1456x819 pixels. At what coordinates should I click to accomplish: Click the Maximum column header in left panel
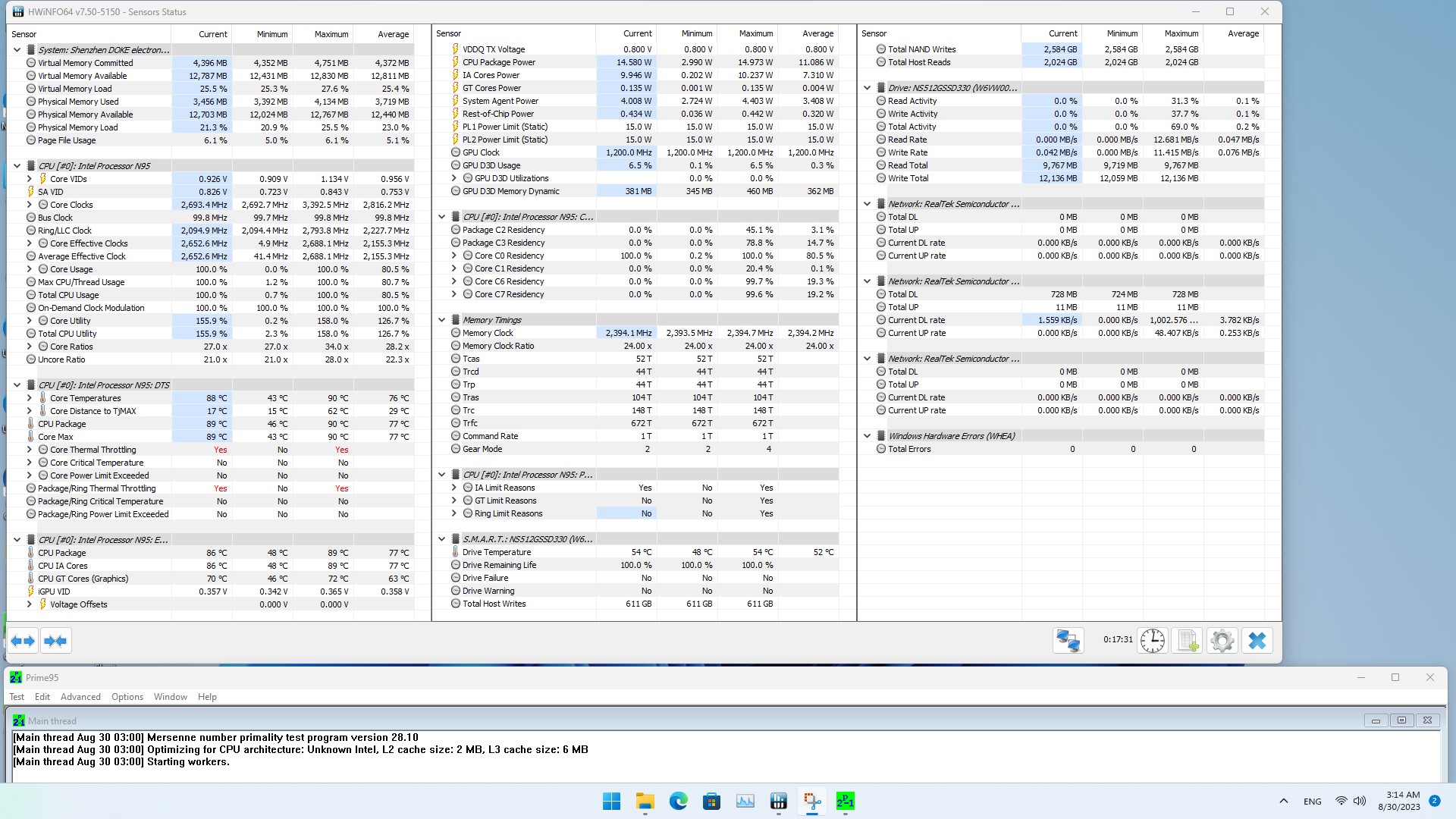coord(331,34)
